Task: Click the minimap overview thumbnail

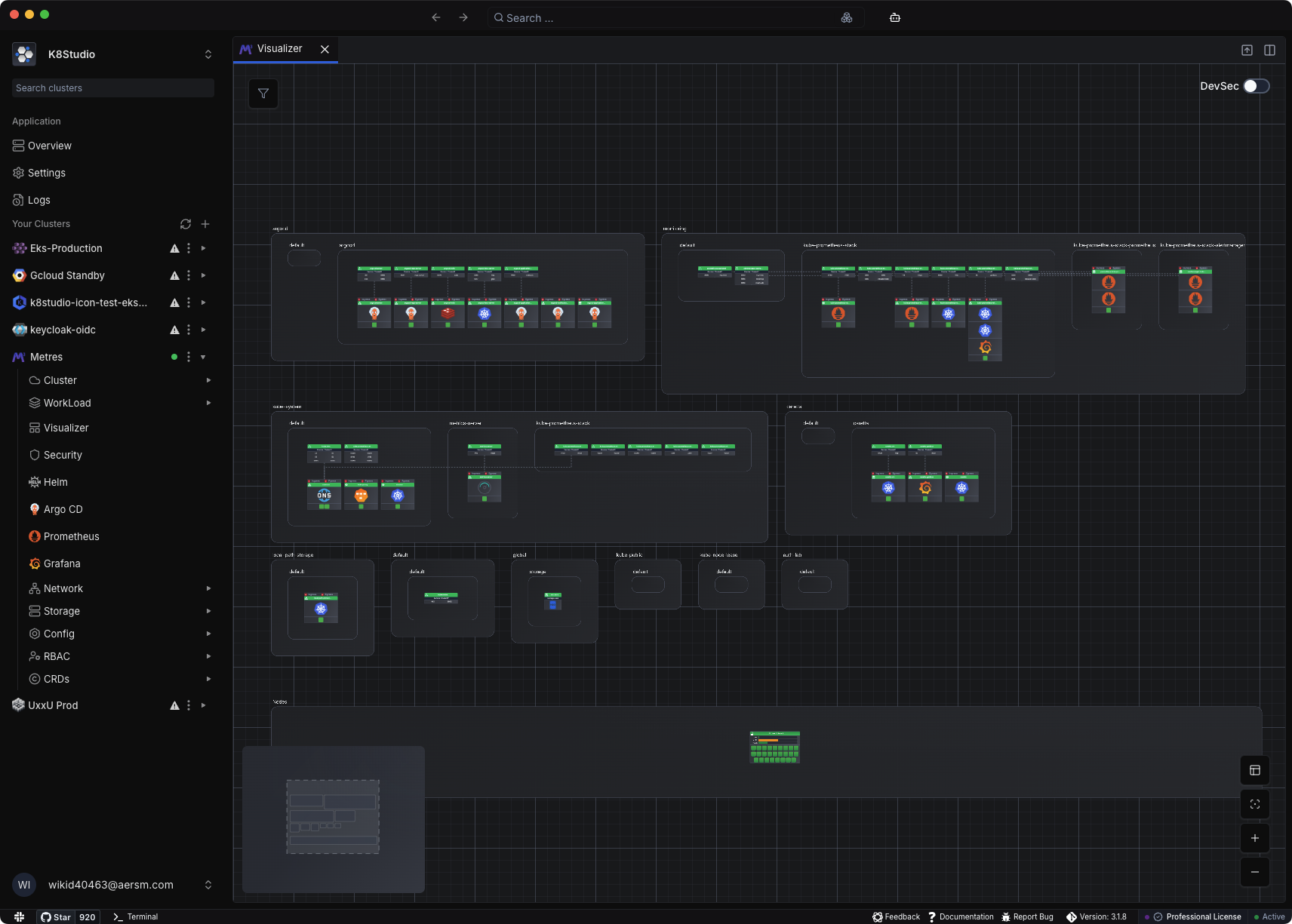Action: [334, 819]
